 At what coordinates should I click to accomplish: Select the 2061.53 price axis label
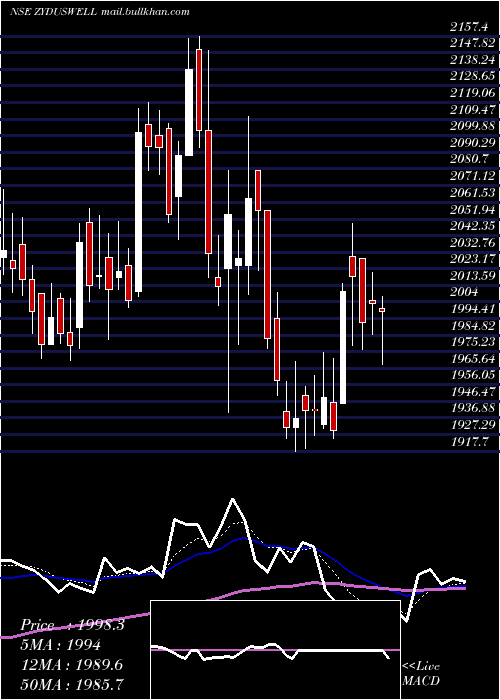tap(472, 192)
